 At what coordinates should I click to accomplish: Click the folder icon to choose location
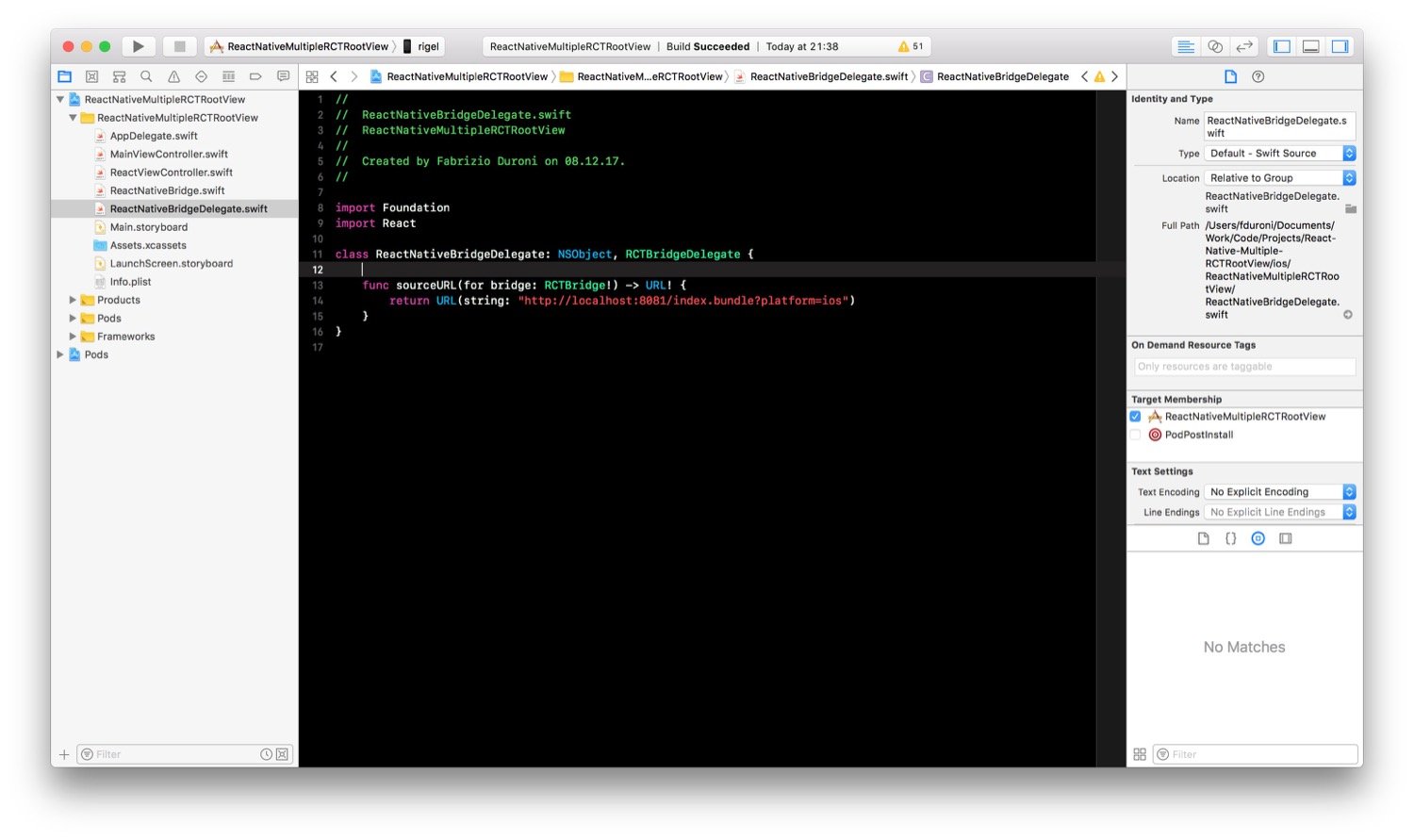coord(1350,208)
